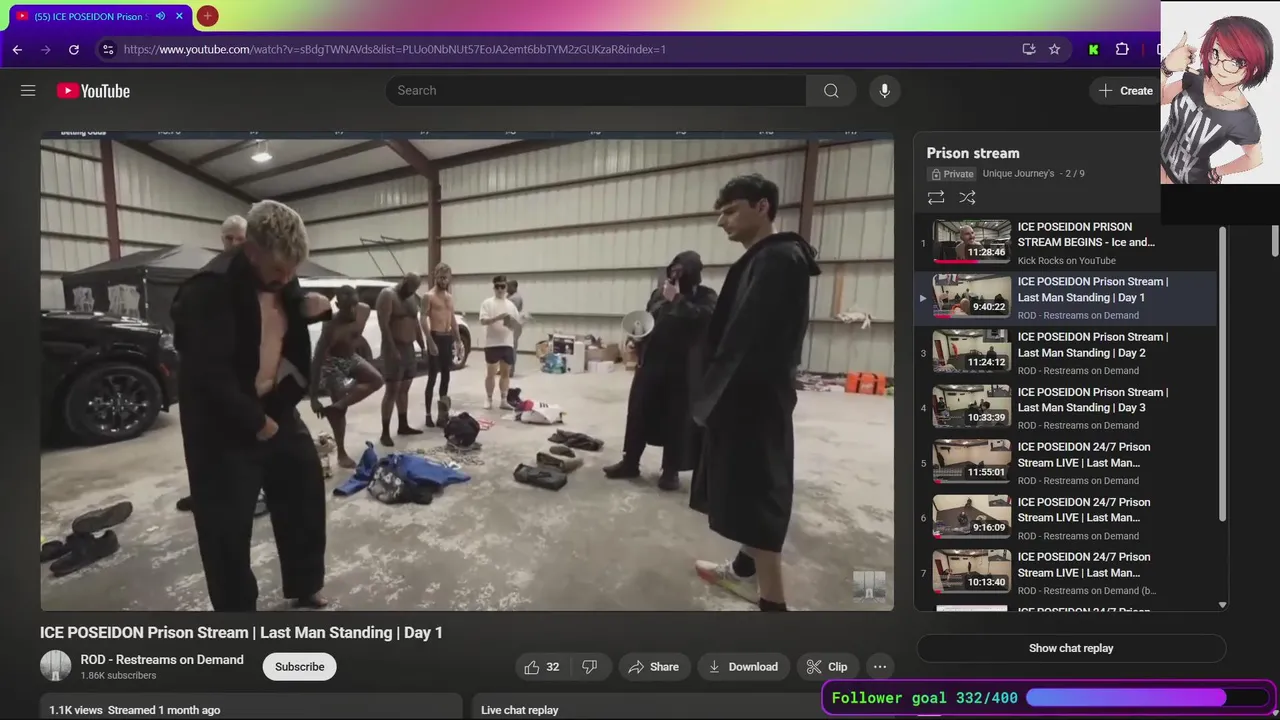Screen dimensions: 1280x720
Task: Click the search magnifier button
Action: [x=831, y=91]
